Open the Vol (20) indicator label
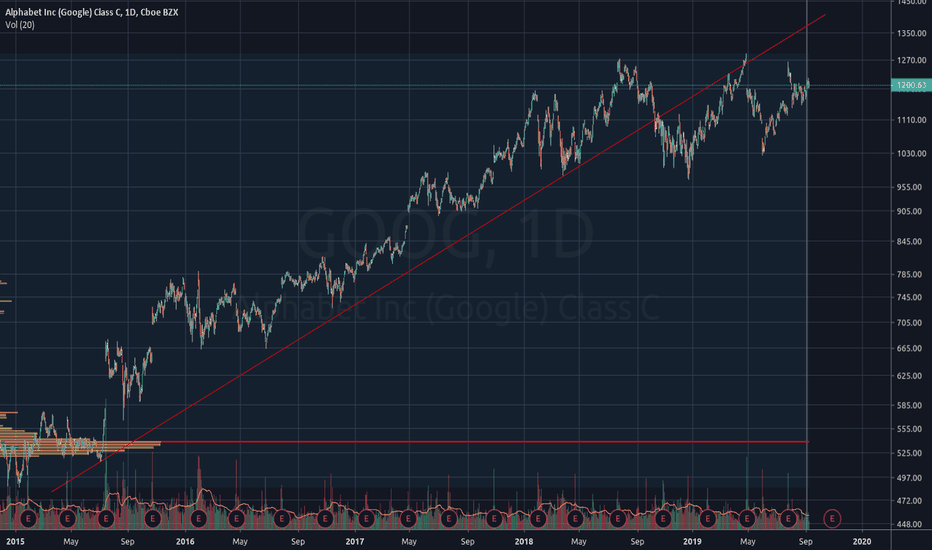The height and width of the screenshot is (550, 932). point(20,25)
